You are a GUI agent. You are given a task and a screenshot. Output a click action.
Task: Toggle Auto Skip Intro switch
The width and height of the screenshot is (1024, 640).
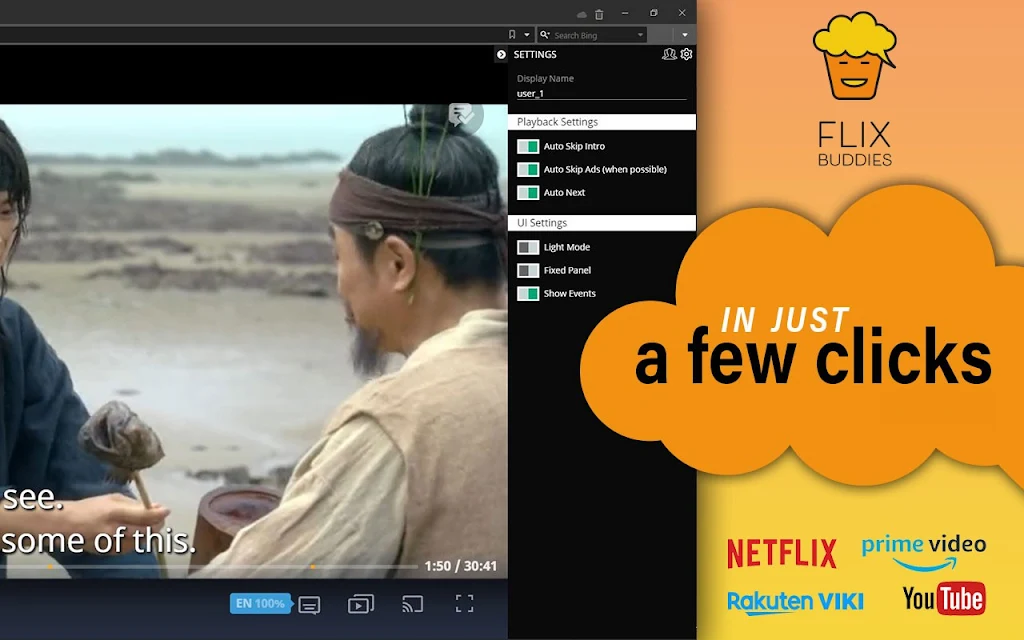coord(528,146)
